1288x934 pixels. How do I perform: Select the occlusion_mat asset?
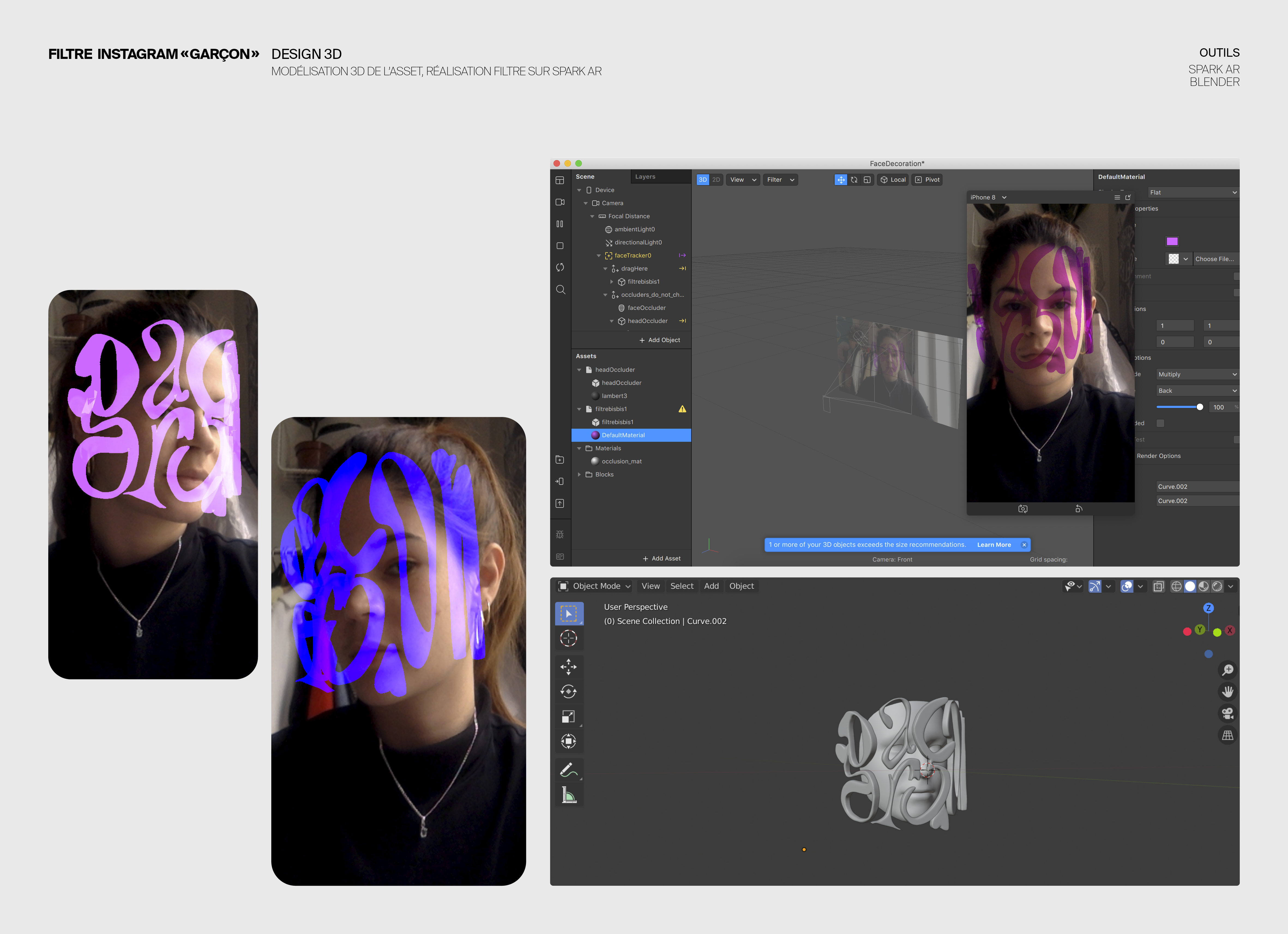pos(621,461)
